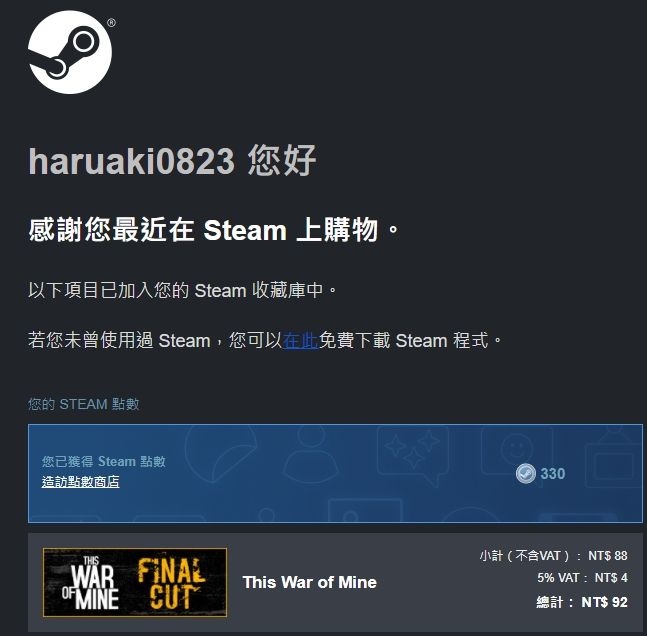Click the 您已獲得 Steam 點數 text

pos(104,461)
